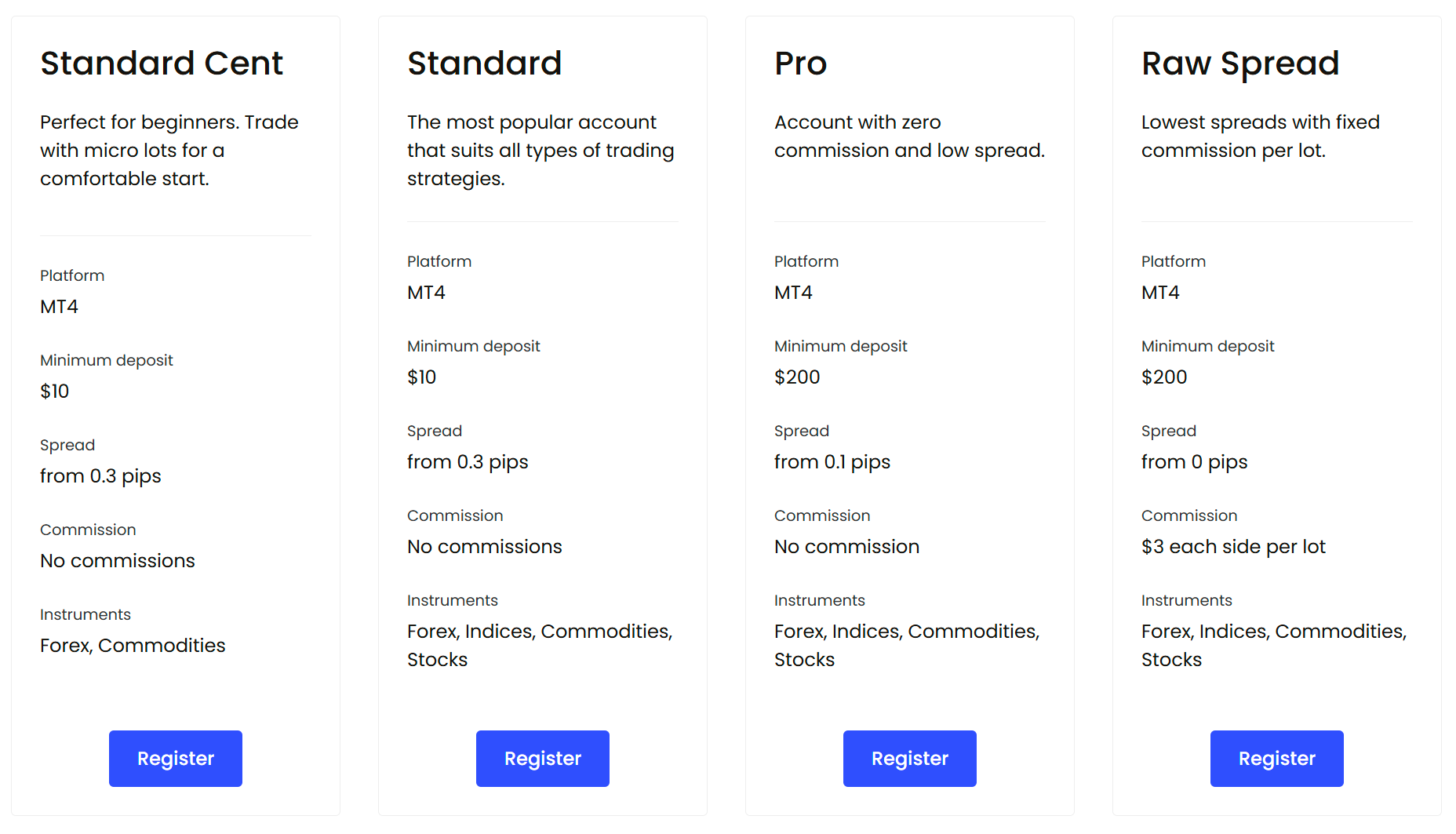Register for the Pro account

click(910, 758)
